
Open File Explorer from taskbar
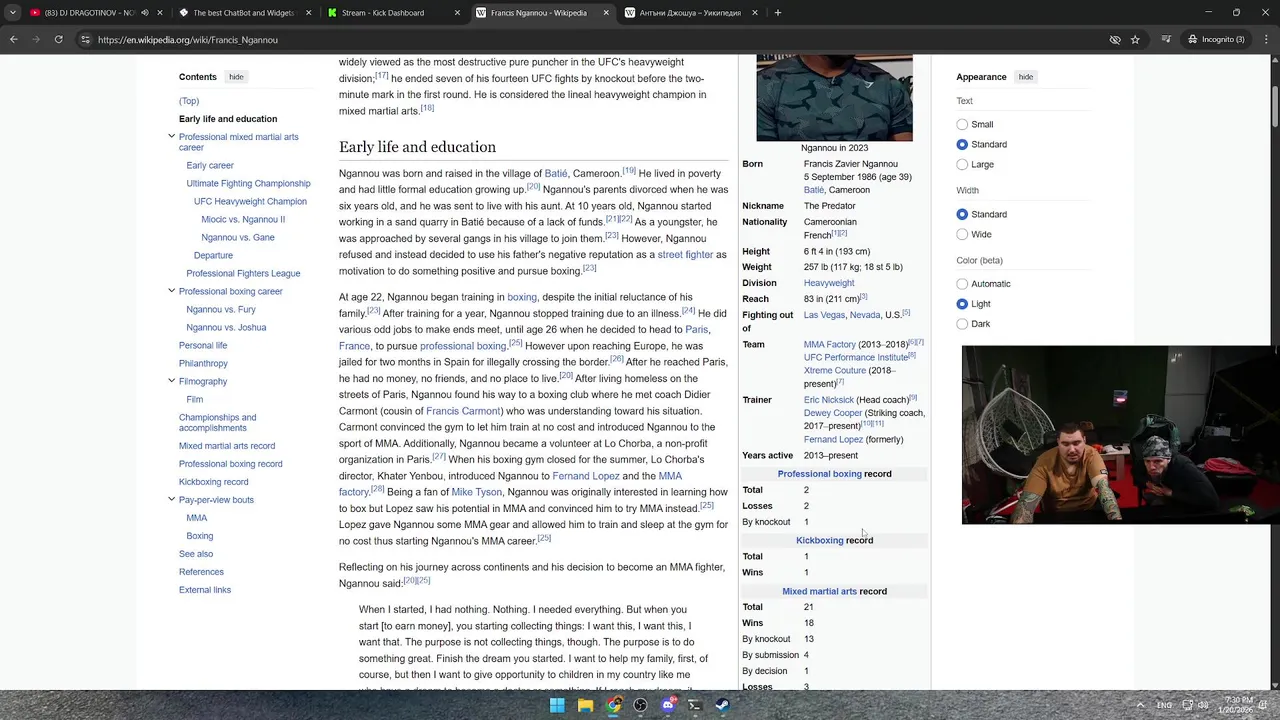click(x=586, y=705)
